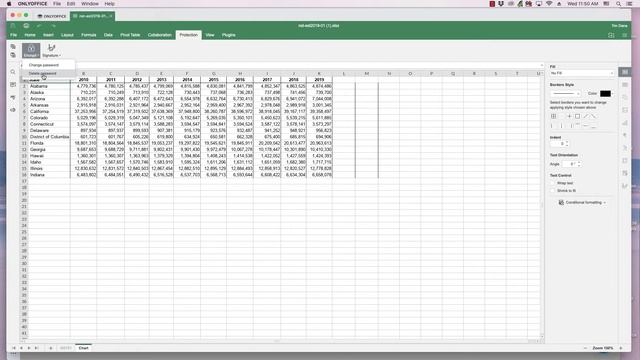640x360 pixels.
Task: Open the Fill dropdown in right panel
Action: click(x=582, y=73)
